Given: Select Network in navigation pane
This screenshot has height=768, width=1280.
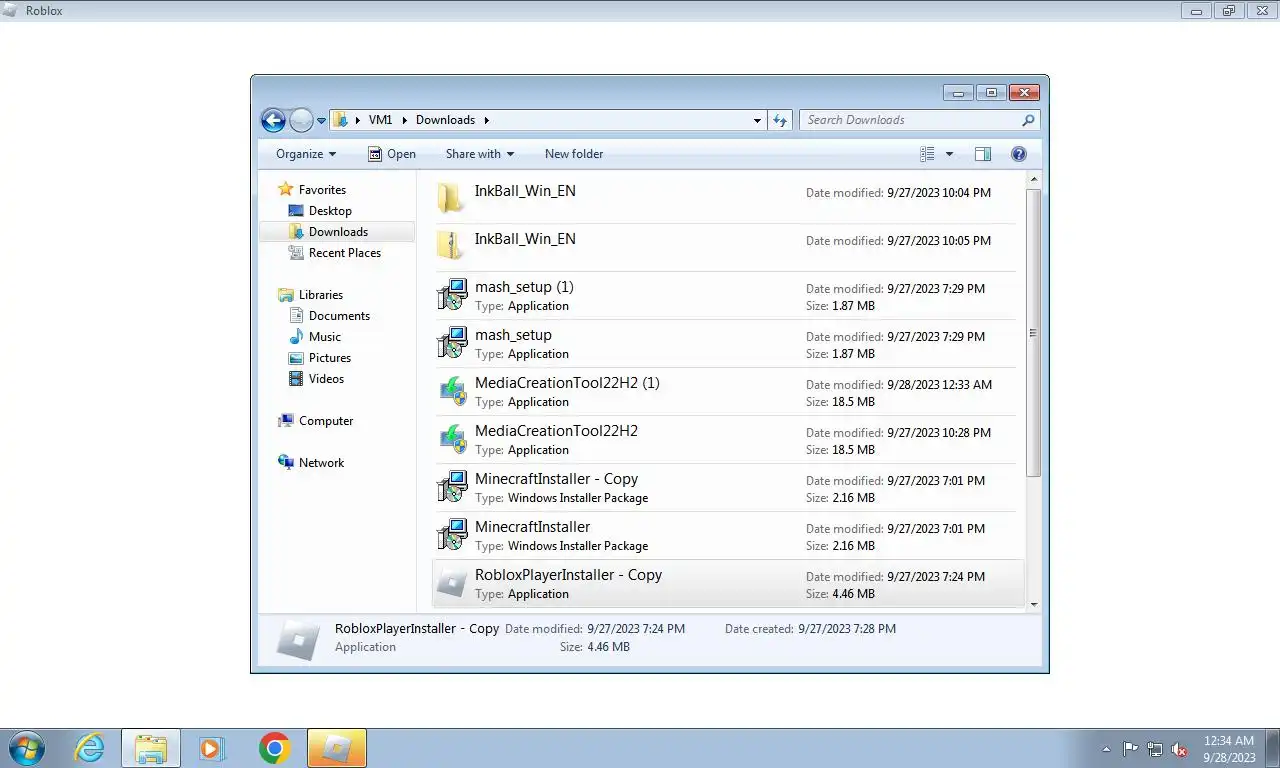Looking at the screenshot, I should (321, 463).
